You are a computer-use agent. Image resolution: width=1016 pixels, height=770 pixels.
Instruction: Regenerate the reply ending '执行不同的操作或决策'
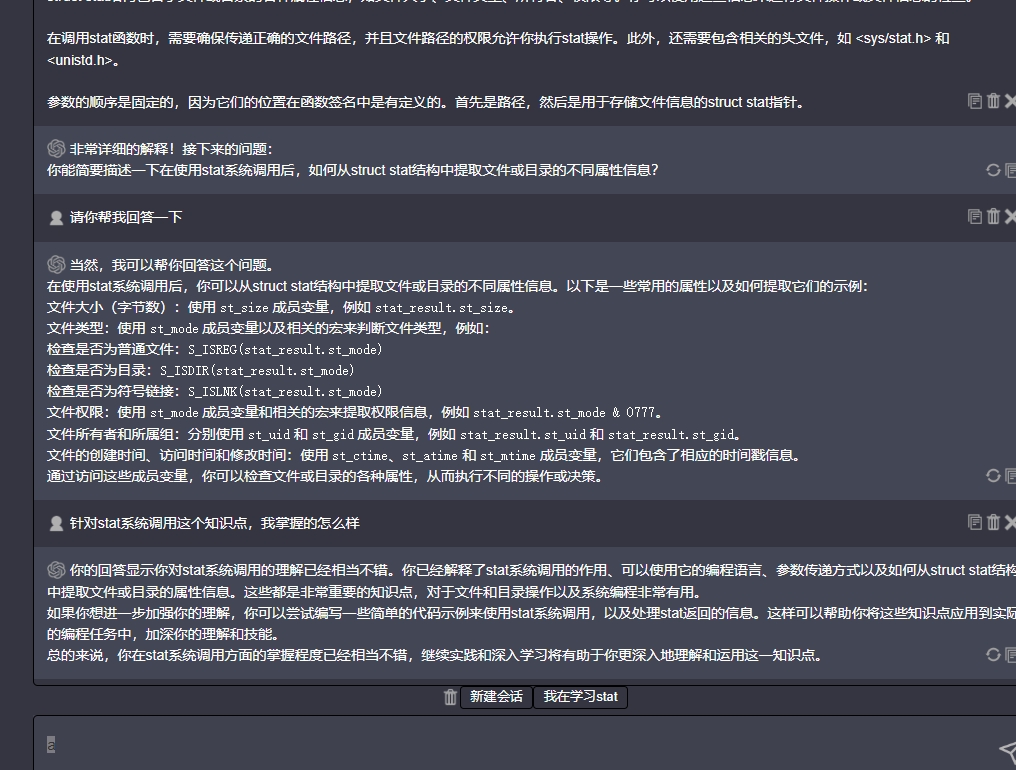pyautogui.click(x=993, y=476)
